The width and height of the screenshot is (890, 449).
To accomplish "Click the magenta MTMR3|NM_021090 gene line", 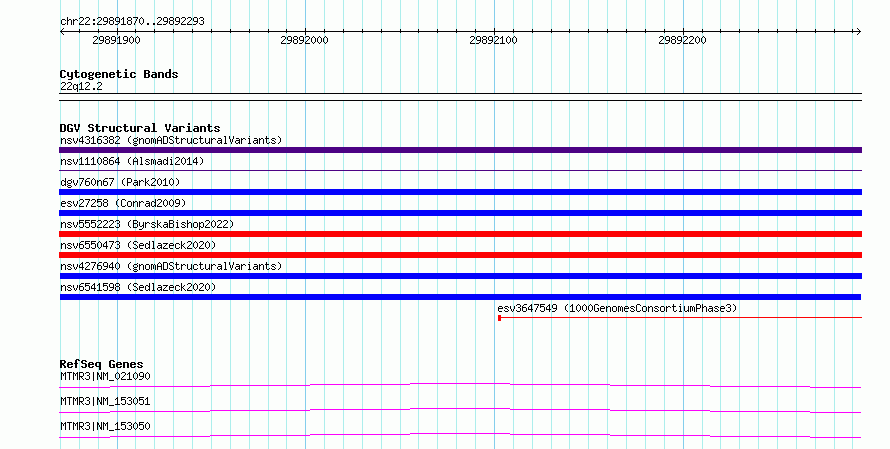I will pyautogui.click(x=460, y=385).
